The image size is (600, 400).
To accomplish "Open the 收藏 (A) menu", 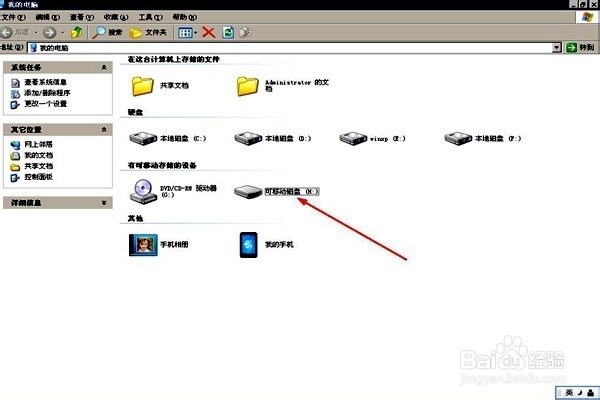I will point(116,17).
